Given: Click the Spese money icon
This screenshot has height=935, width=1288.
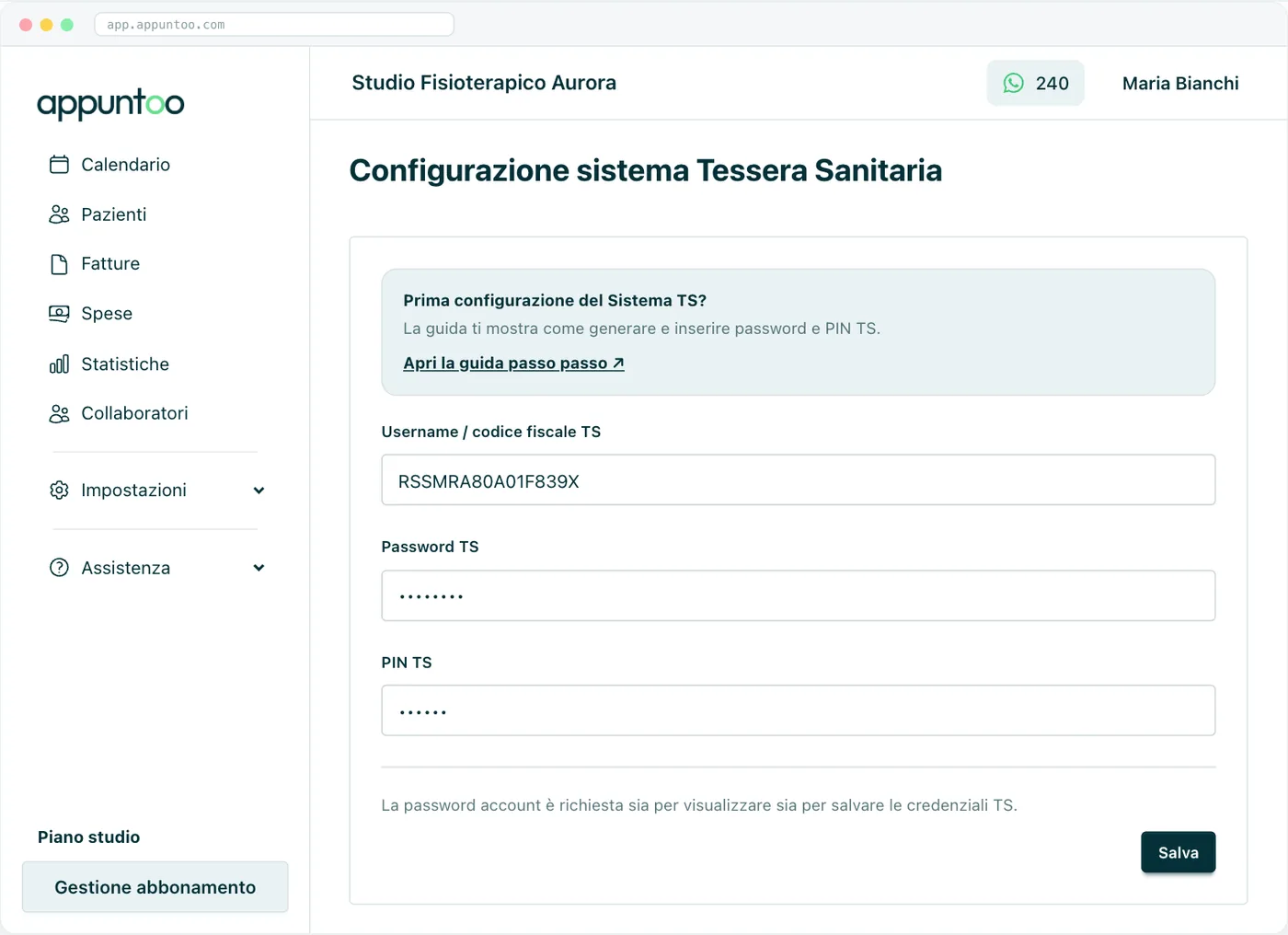Looking at the screenshot, I should pyautogui.click(x=59, y=314).
